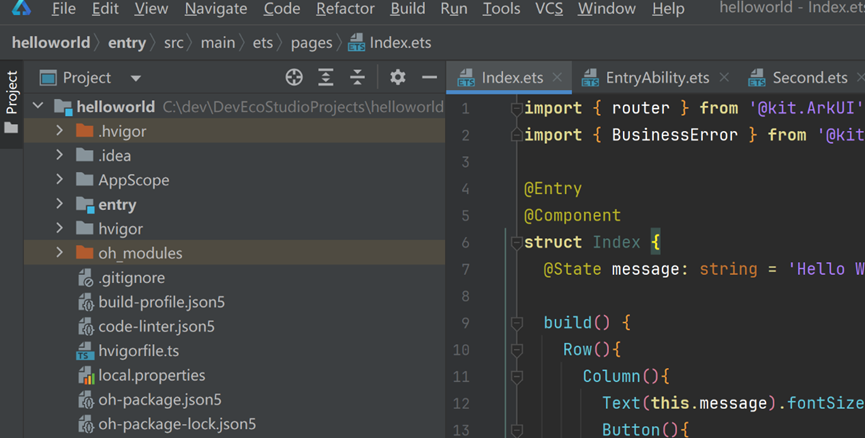Click the DevEco Studio logo icon
This screenshot has height=438, width=865.
22,7
